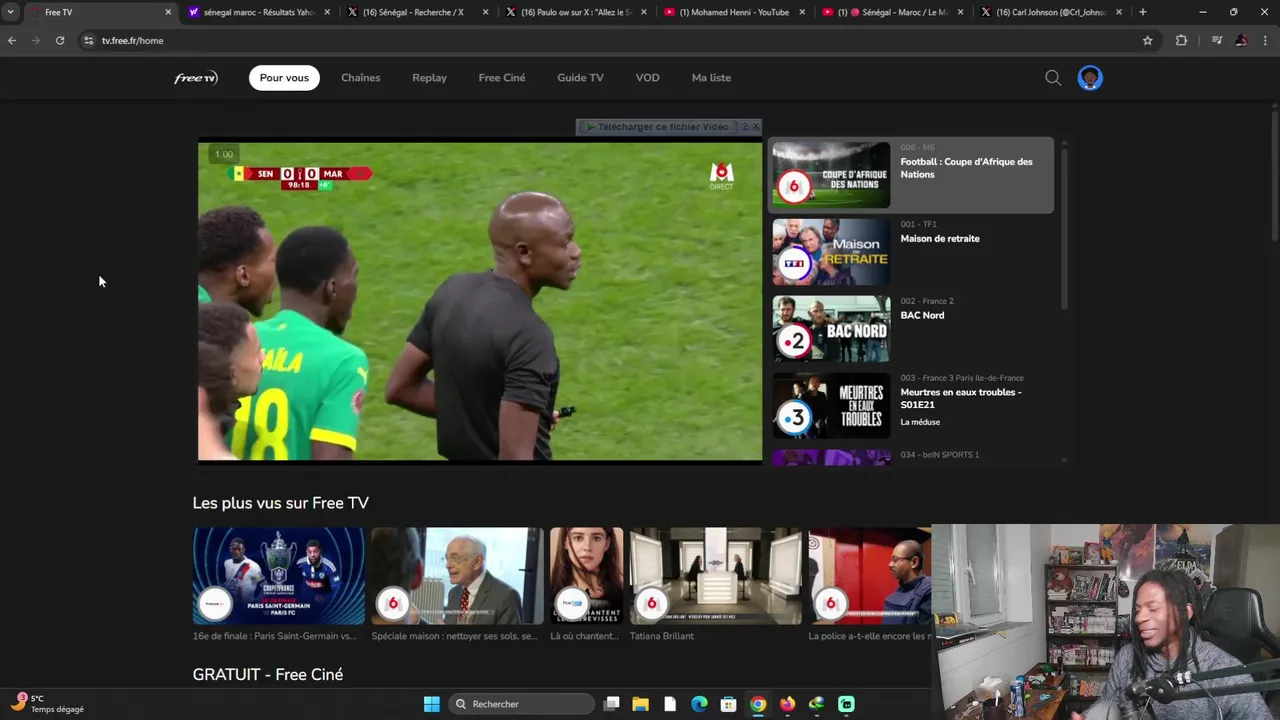
Task: Open Microsoft Edge from the taskbar
Action: click(699, 704)
